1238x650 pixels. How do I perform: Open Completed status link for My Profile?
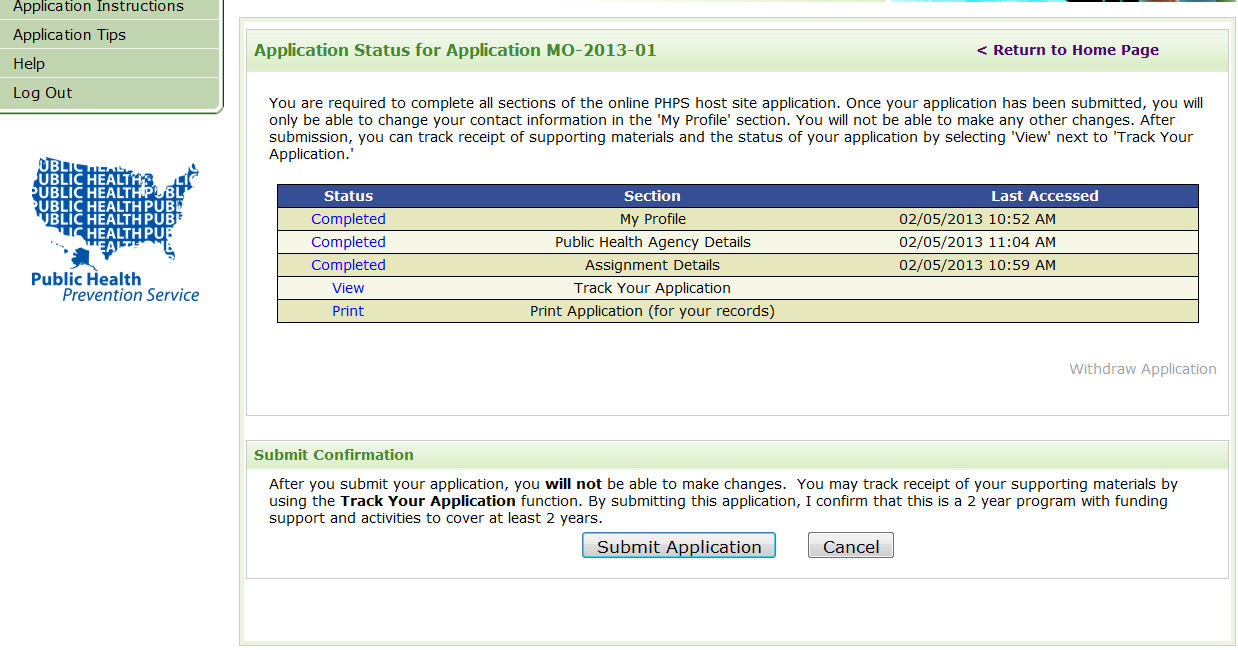[x=348, y=219]
